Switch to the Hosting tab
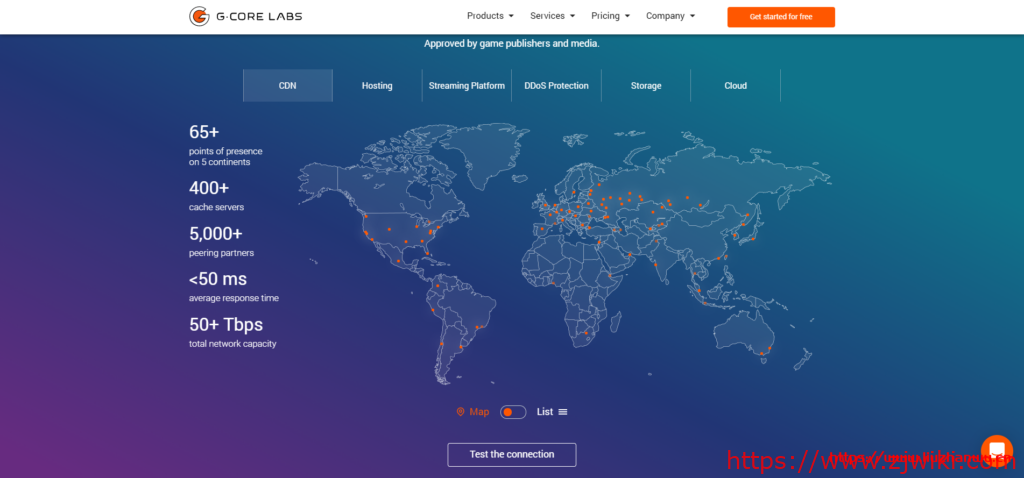 (x=377, y=86)
